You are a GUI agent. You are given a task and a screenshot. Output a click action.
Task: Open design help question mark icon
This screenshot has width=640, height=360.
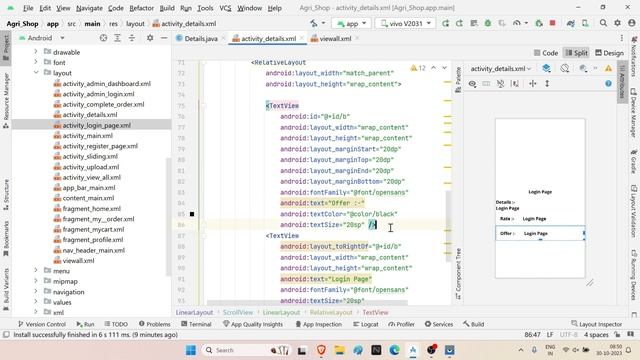pos(608,84)
